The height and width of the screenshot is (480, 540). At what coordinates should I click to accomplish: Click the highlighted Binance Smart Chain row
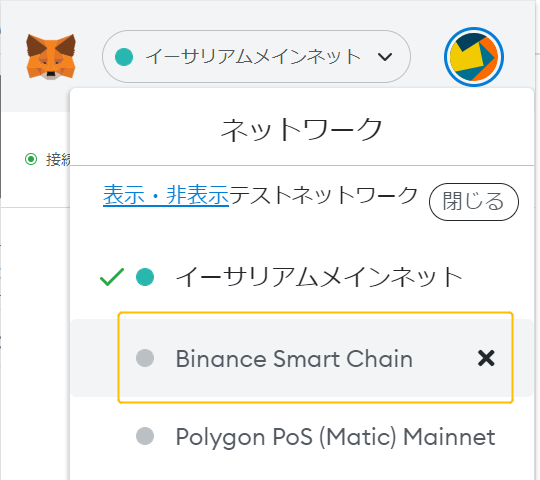pyautogui.click(x=315, y=357)
